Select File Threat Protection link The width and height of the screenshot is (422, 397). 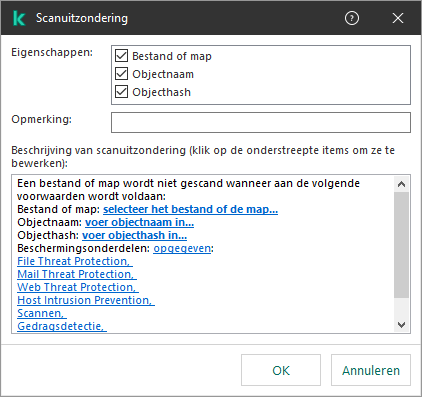click(x=75, y=261)
